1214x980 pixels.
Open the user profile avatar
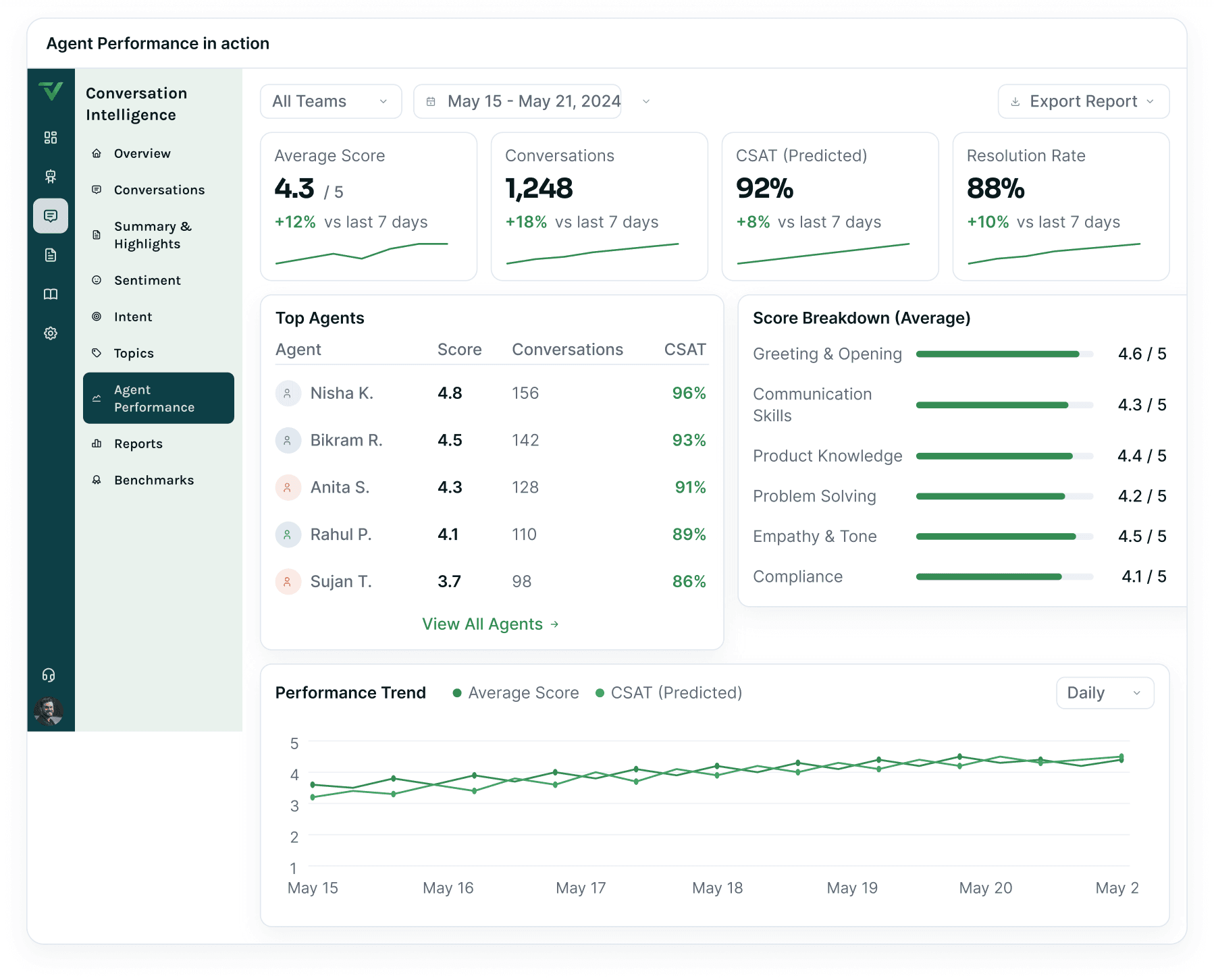click(x=49, y=711)
